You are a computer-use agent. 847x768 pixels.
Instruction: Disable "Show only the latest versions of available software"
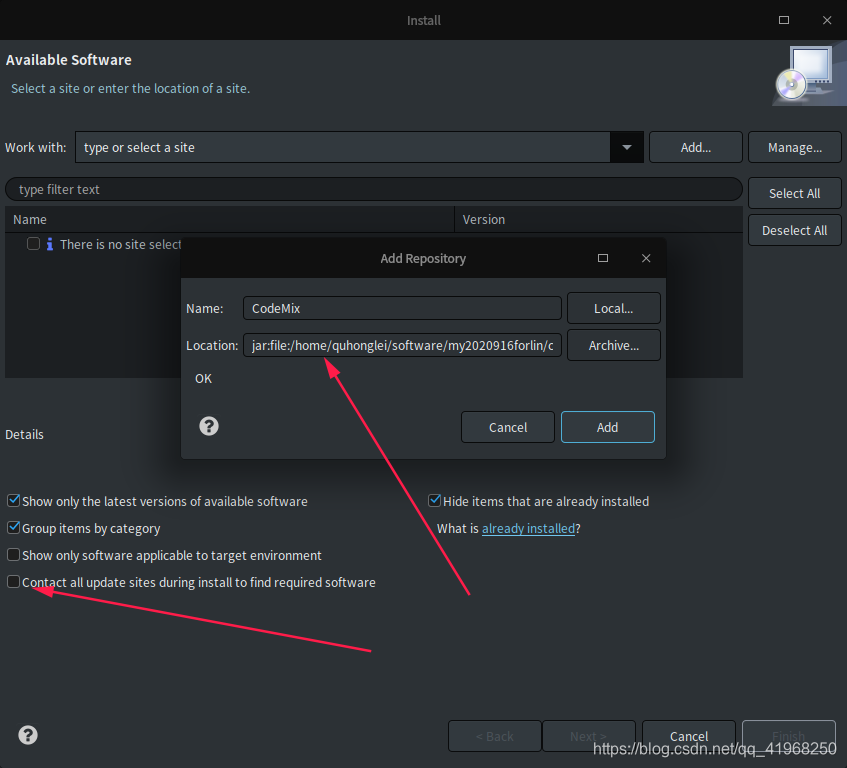[14, 501]
